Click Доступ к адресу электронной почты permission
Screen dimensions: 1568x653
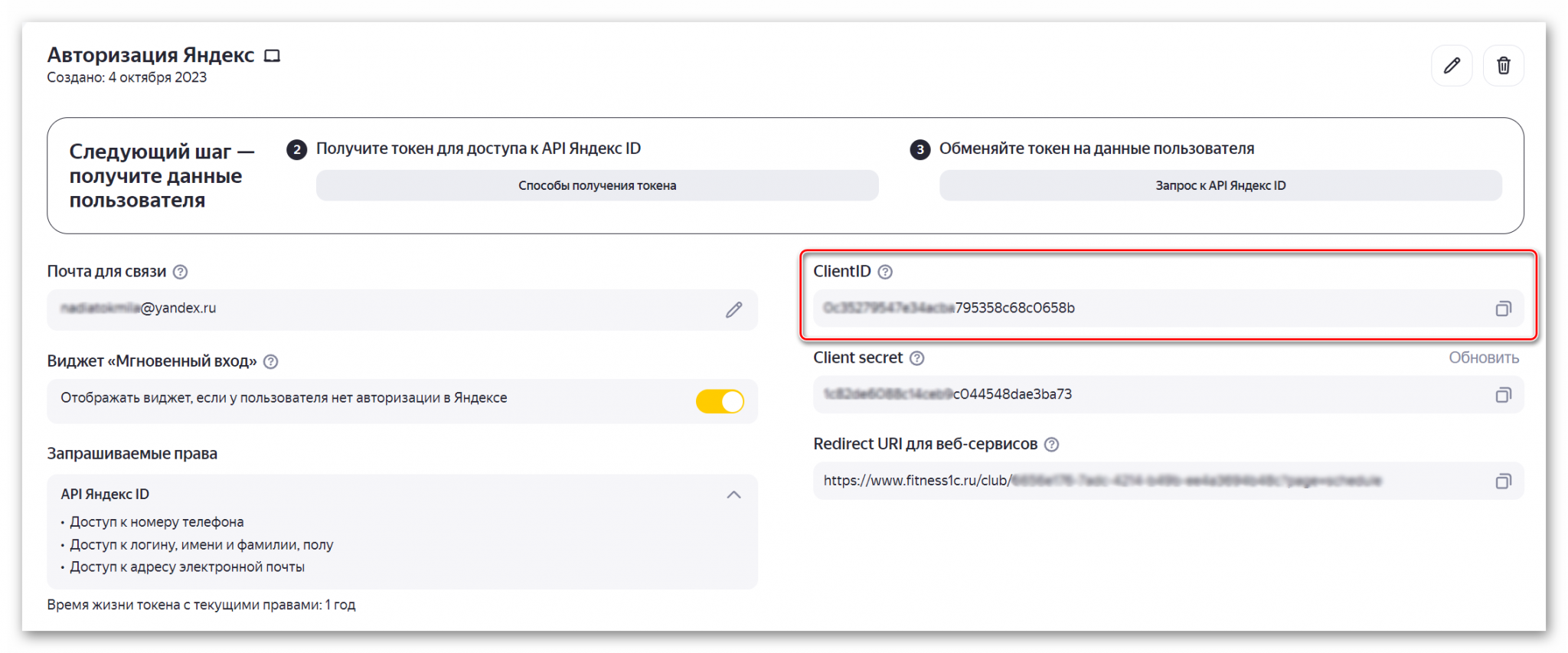coord(187,567)
